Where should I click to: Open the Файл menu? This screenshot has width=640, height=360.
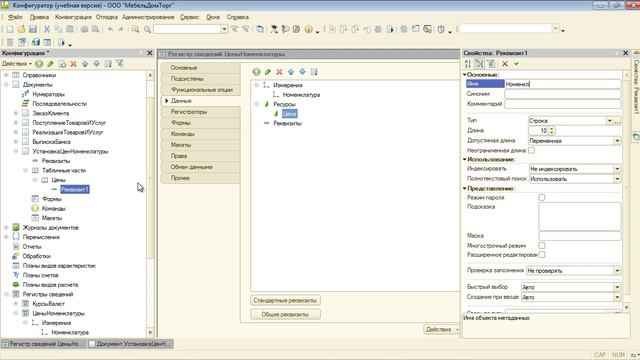tap(15, 17)
